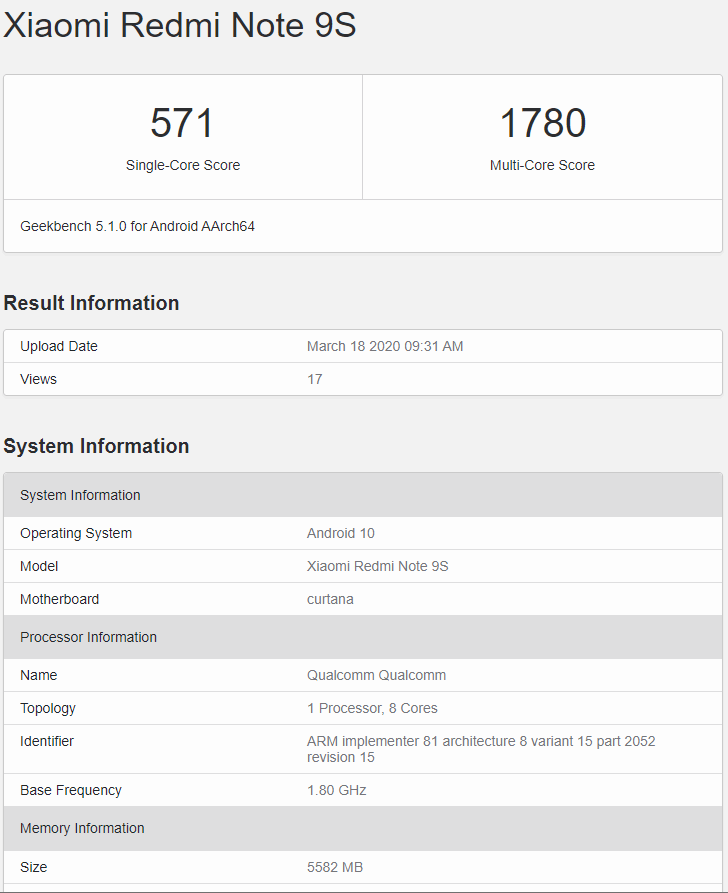Click the Views row label
The width and height of the screenshot is (728, 893).
pos(38,379)
